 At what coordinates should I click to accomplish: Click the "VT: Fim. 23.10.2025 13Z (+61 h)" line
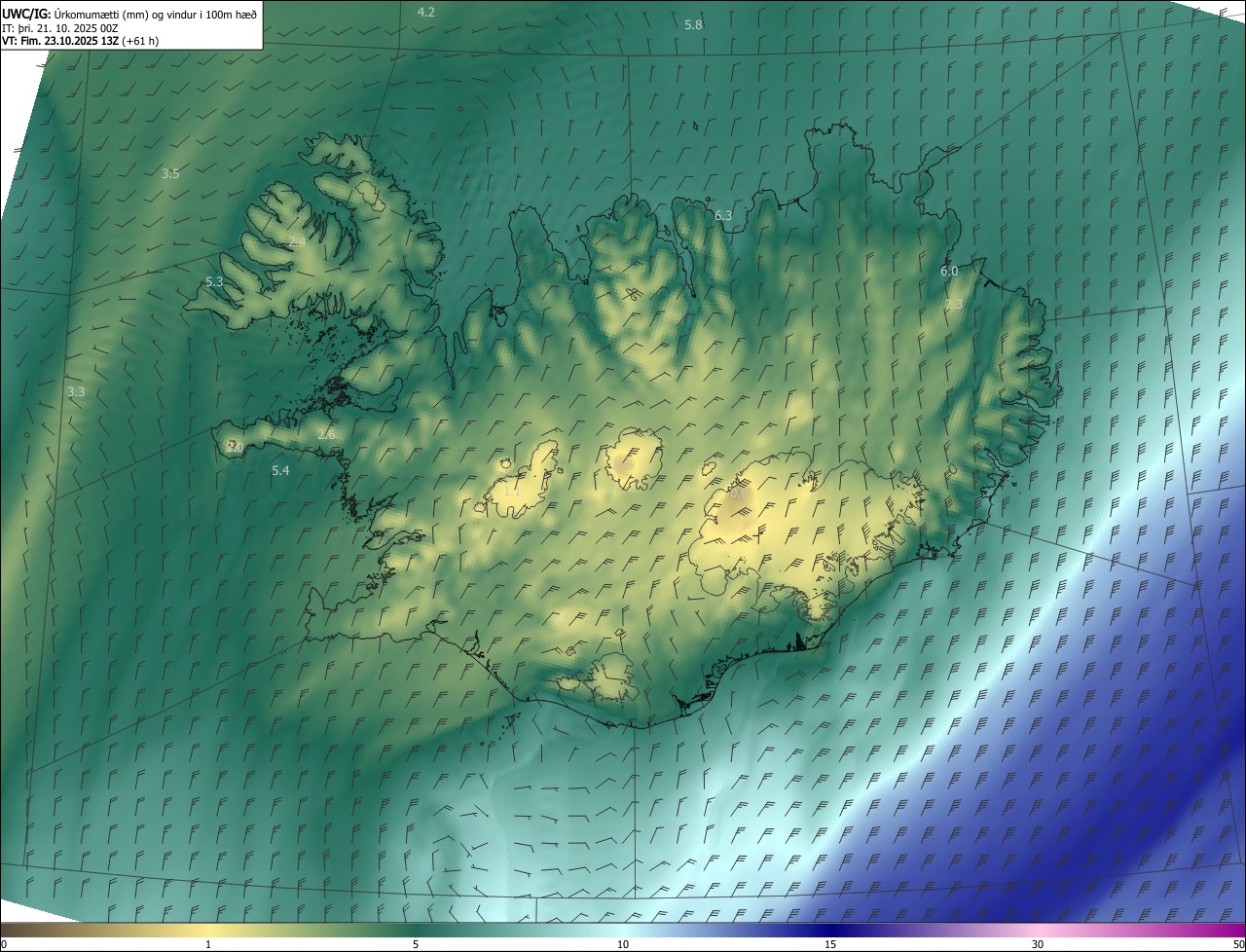coord(81,41)
